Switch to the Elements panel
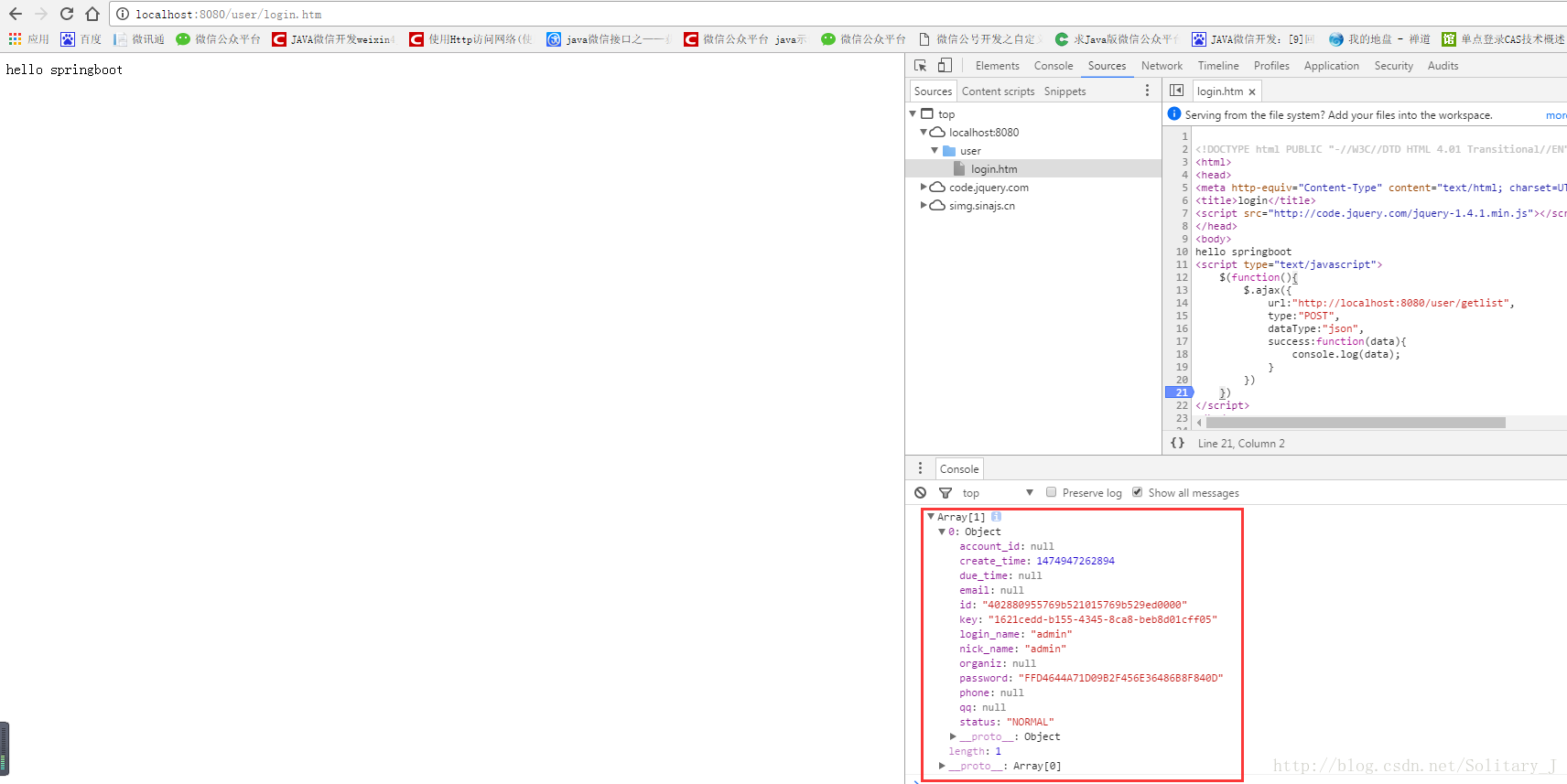Viewport: 1567px width, 784px height. [997, 66]
